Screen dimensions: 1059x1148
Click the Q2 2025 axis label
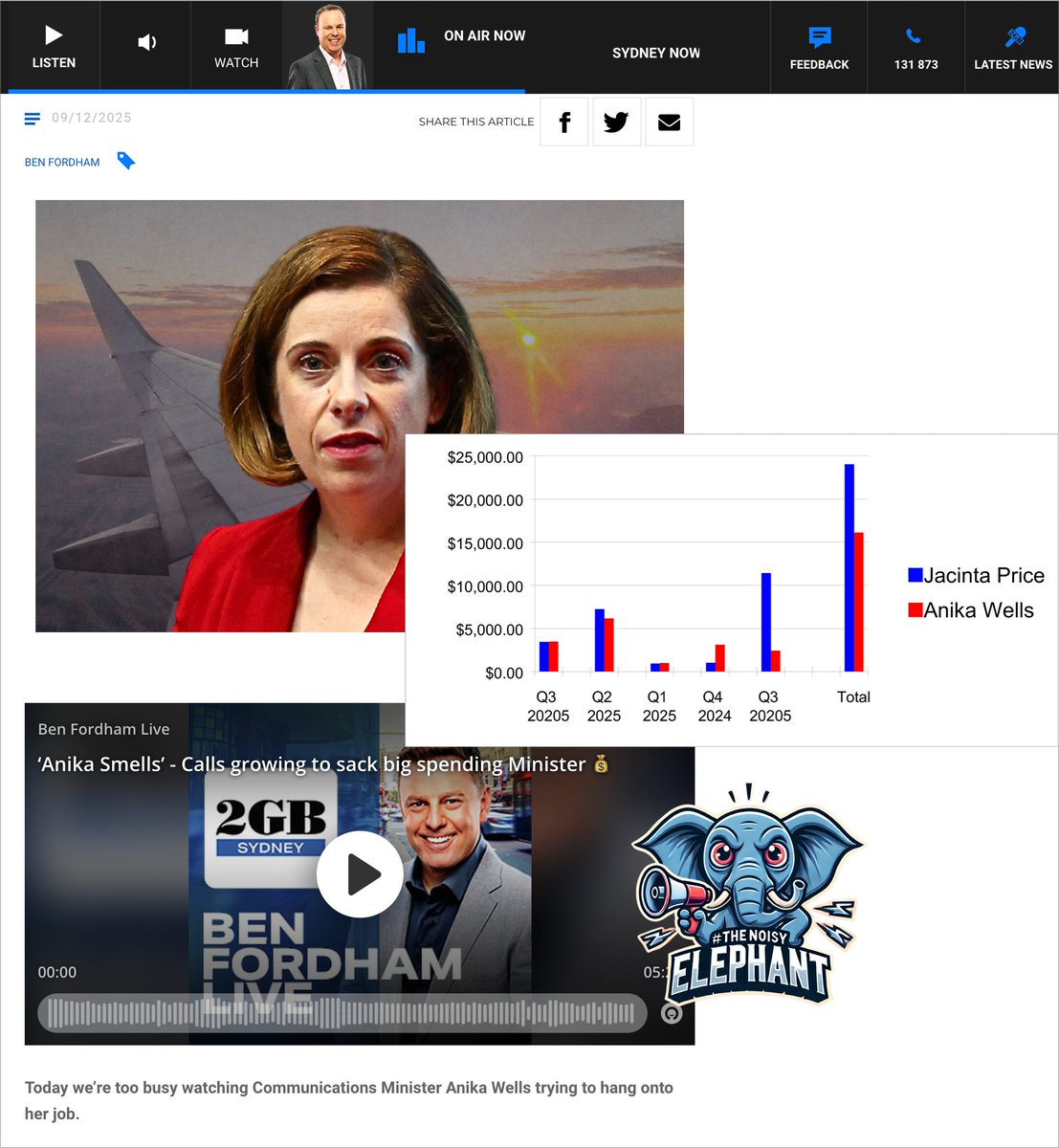point(604,706)
